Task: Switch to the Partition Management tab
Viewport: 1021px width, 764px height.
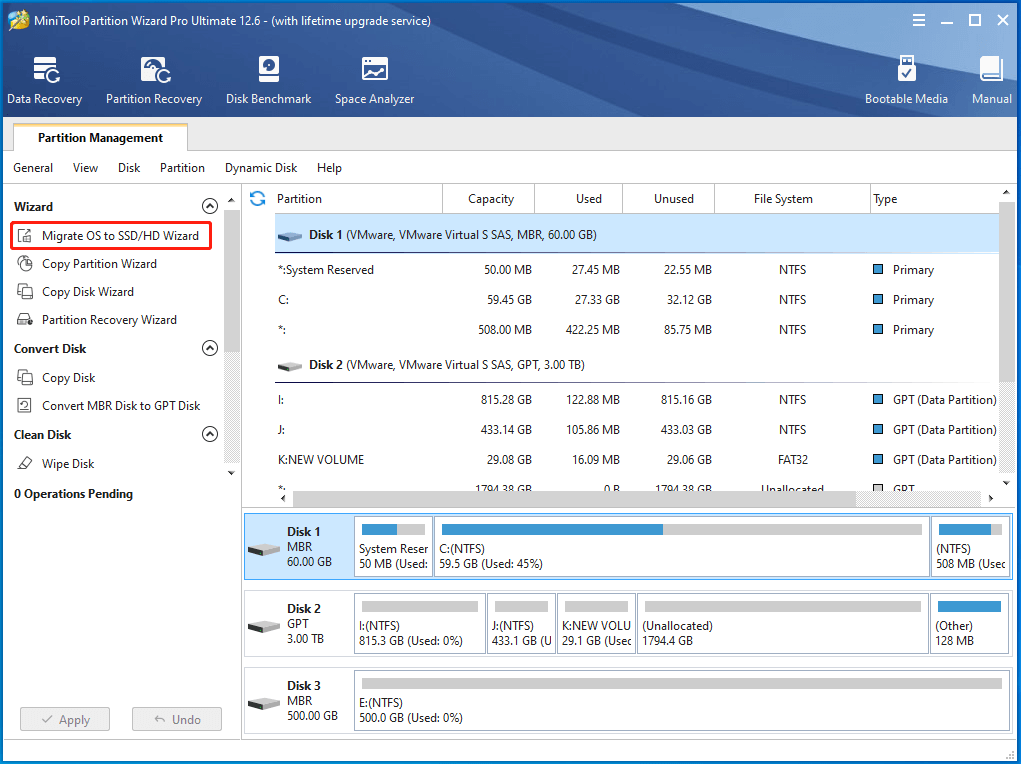Action: pyautogui.click(x=99, y=137)
